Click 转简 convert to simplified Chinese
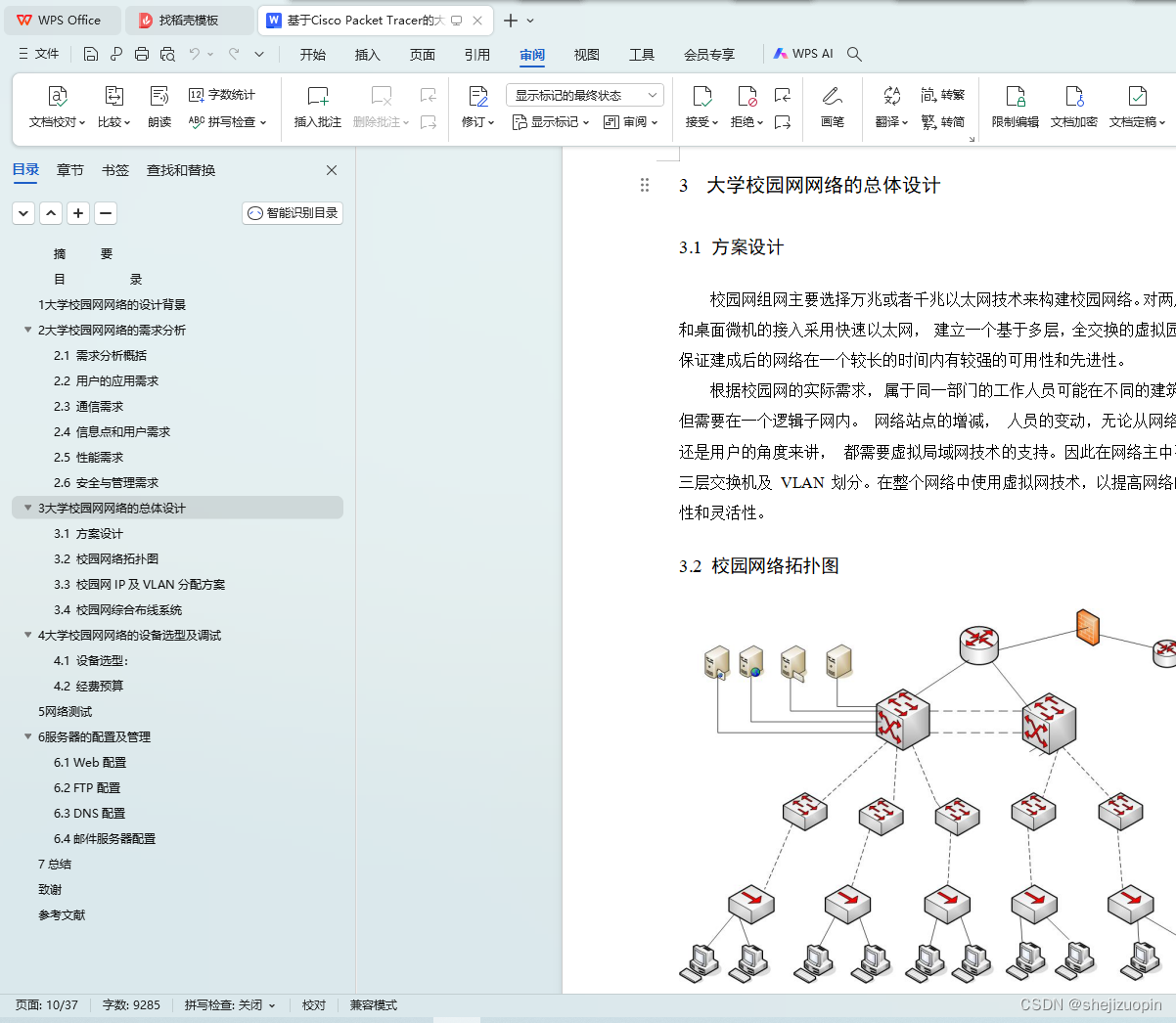The height and width of the screenshot is (1023, 1176). 943,122
